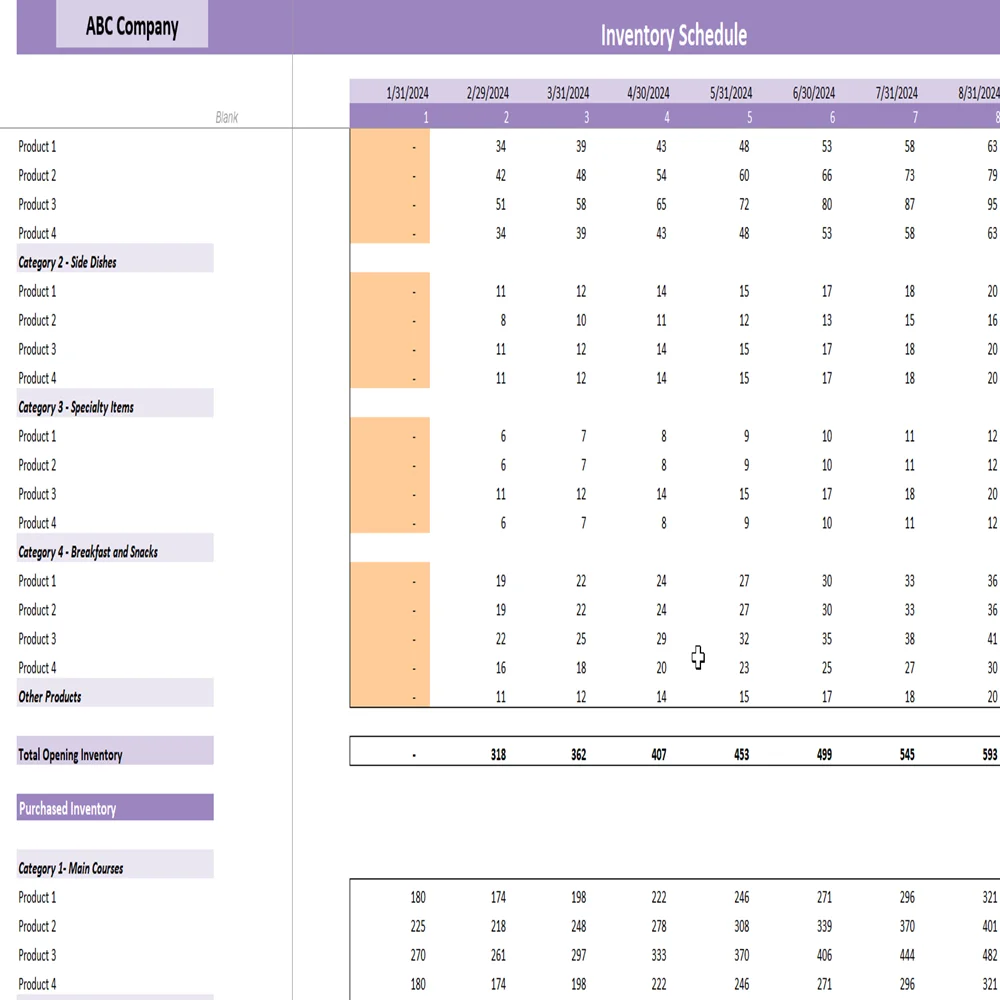Select Category 4 - Breakfast and Snacks label

88,552
